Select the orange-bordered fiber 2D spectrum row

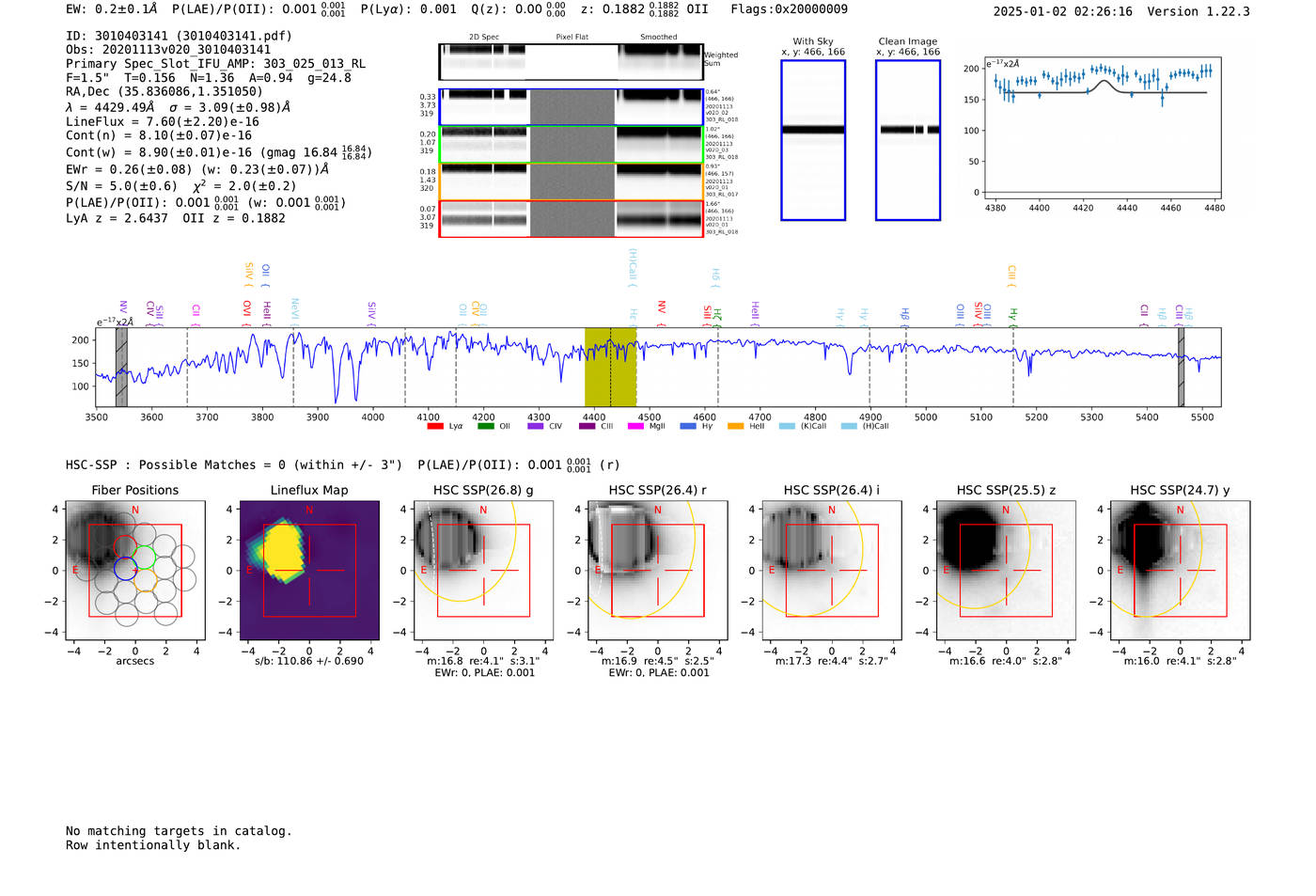point(572,181)
